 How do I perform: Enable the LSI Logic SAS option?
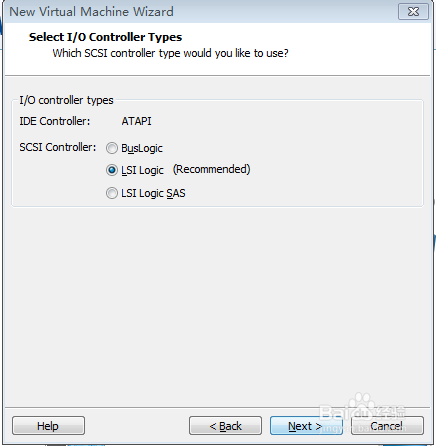click(112, 193)
